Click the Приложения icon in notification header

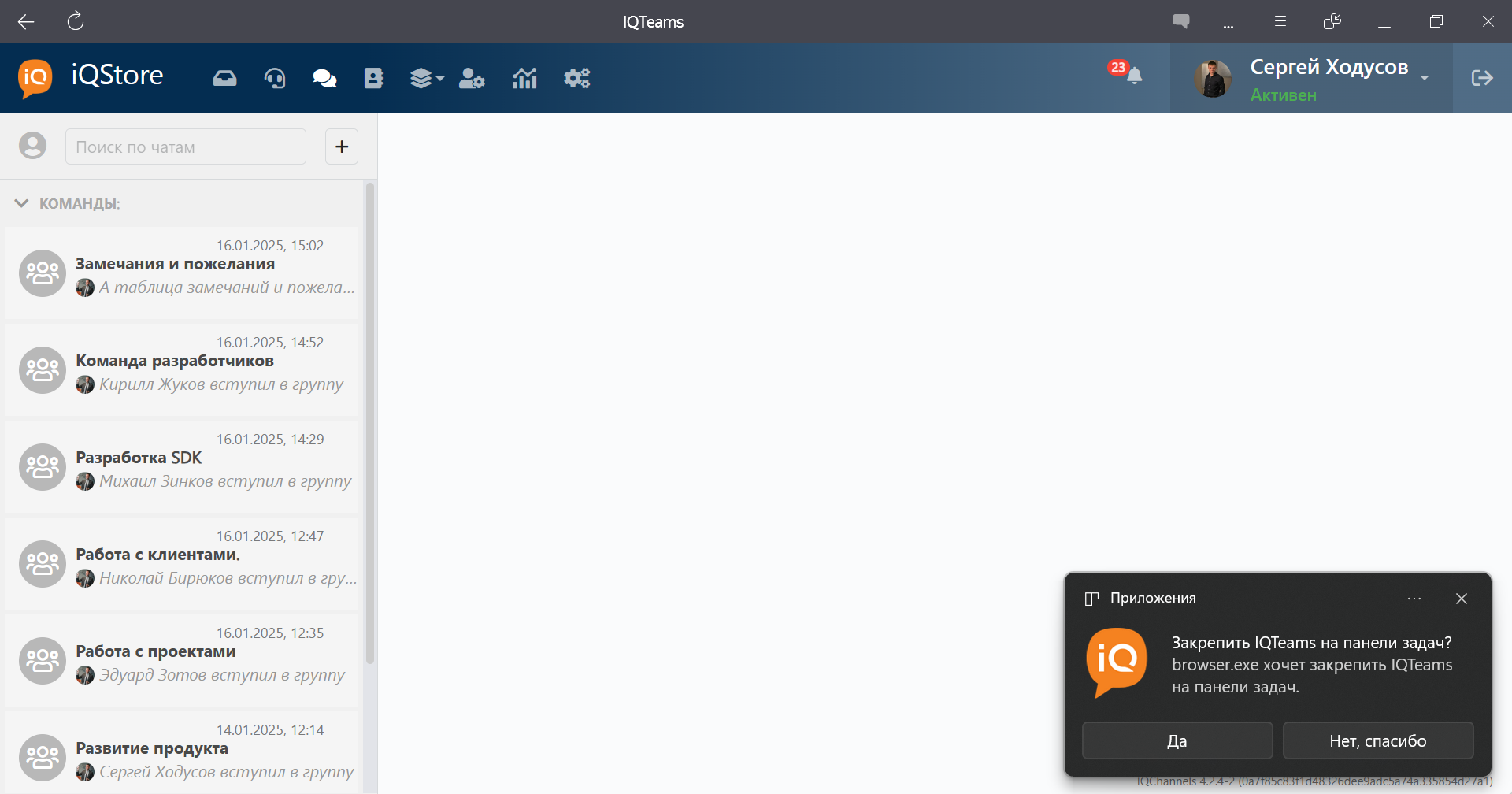(x=1091, y=599)
